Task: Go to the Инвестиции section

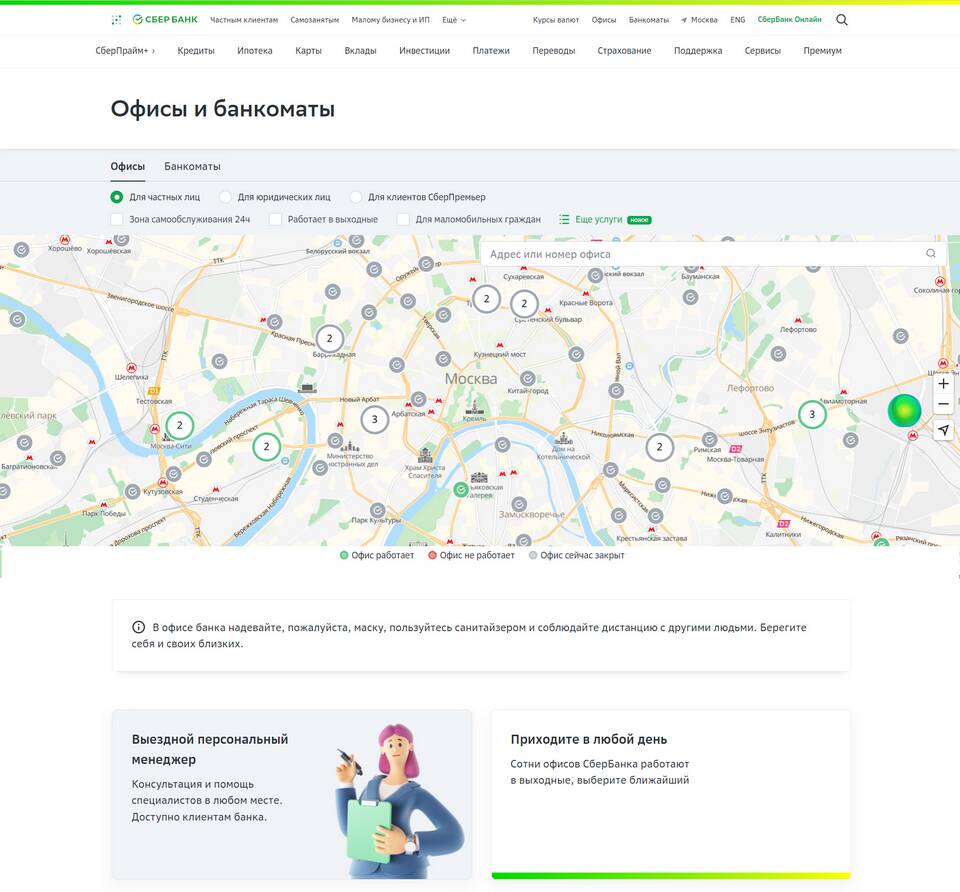Action: 424,51
